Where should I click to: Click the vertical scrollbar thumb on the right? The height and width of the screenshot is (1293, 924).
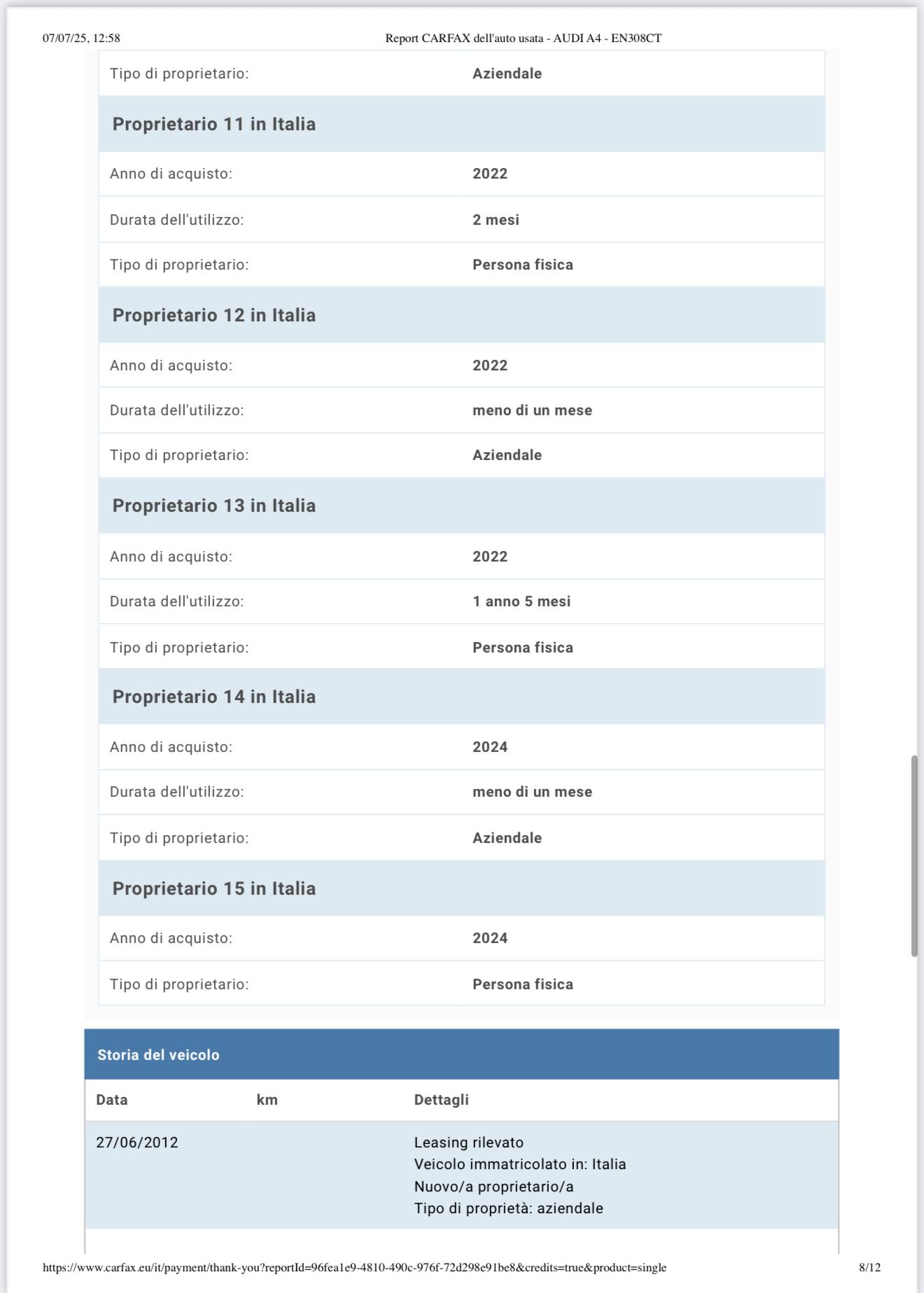914,855
